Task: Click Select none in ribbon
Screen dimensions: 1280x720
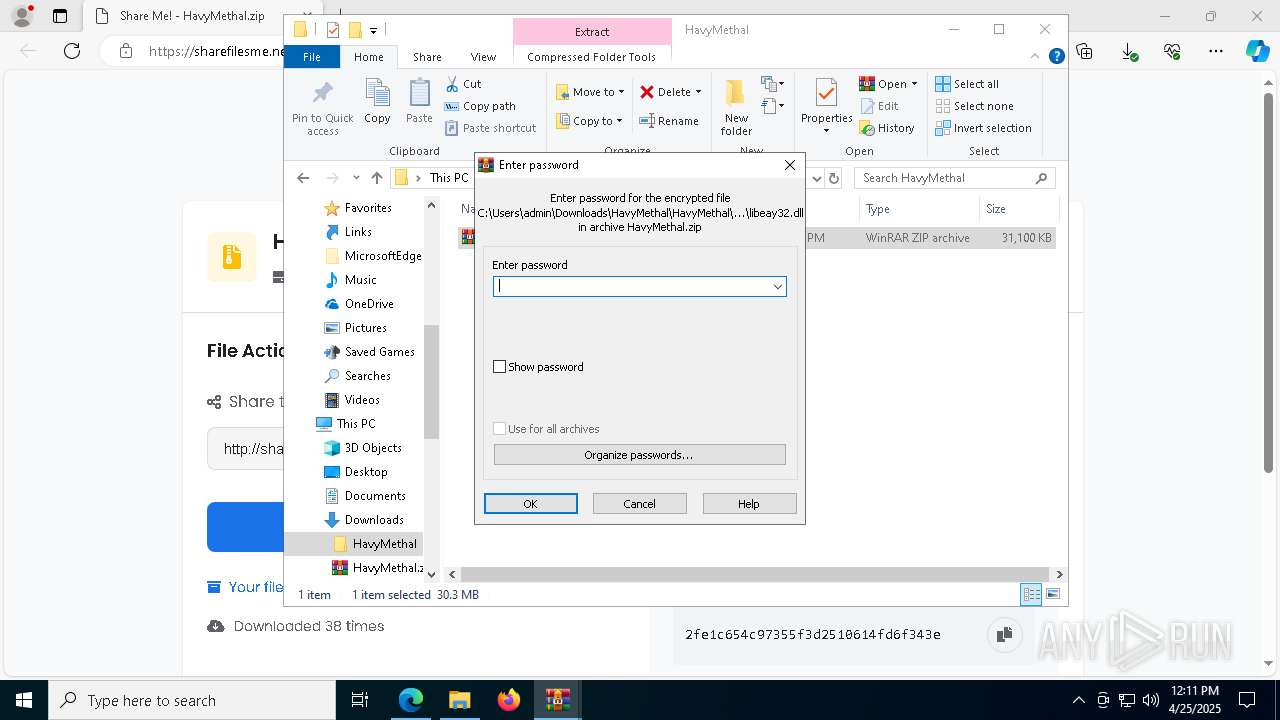Action: click(975, 106)
